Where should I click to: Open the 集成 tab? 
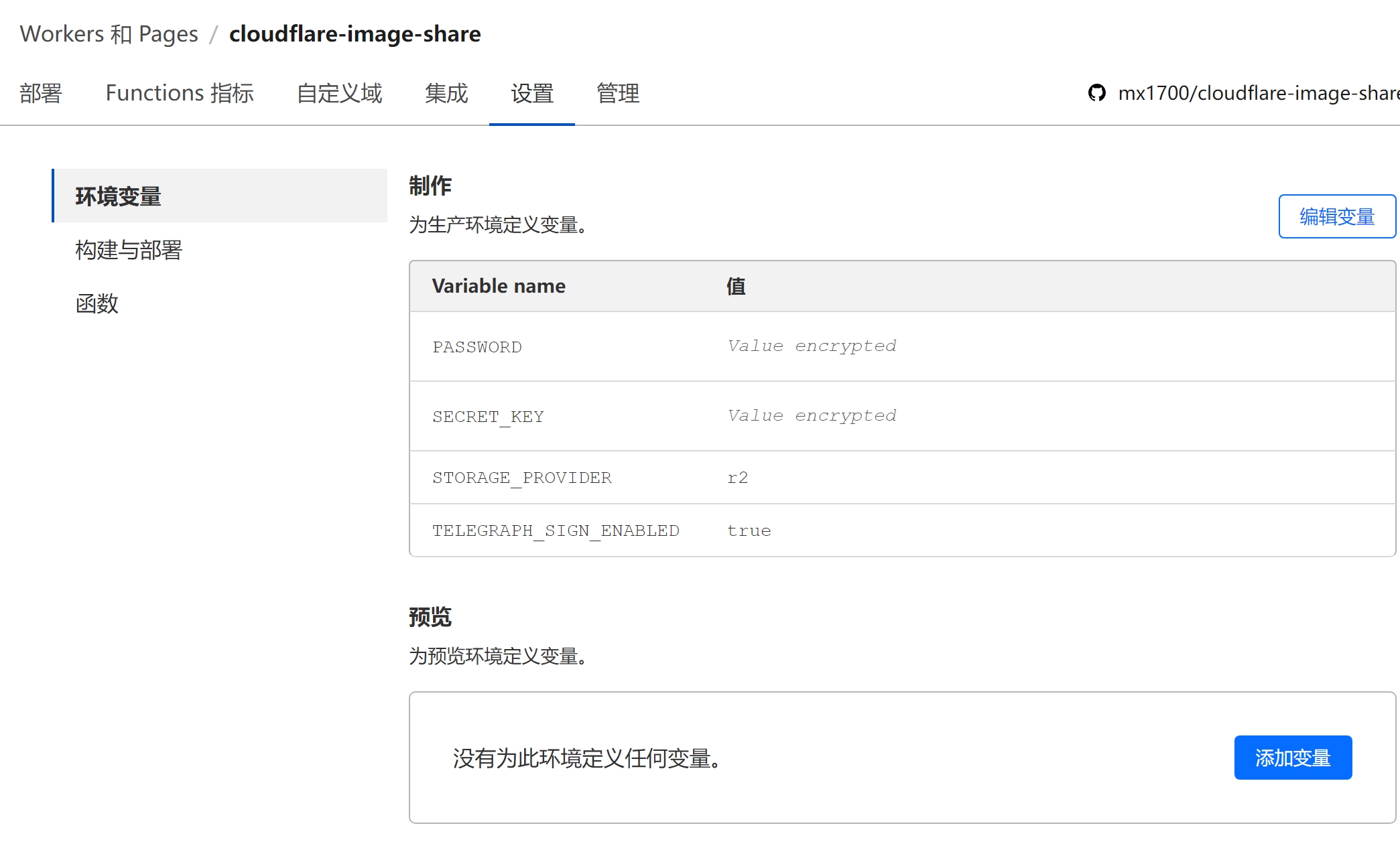446,94
